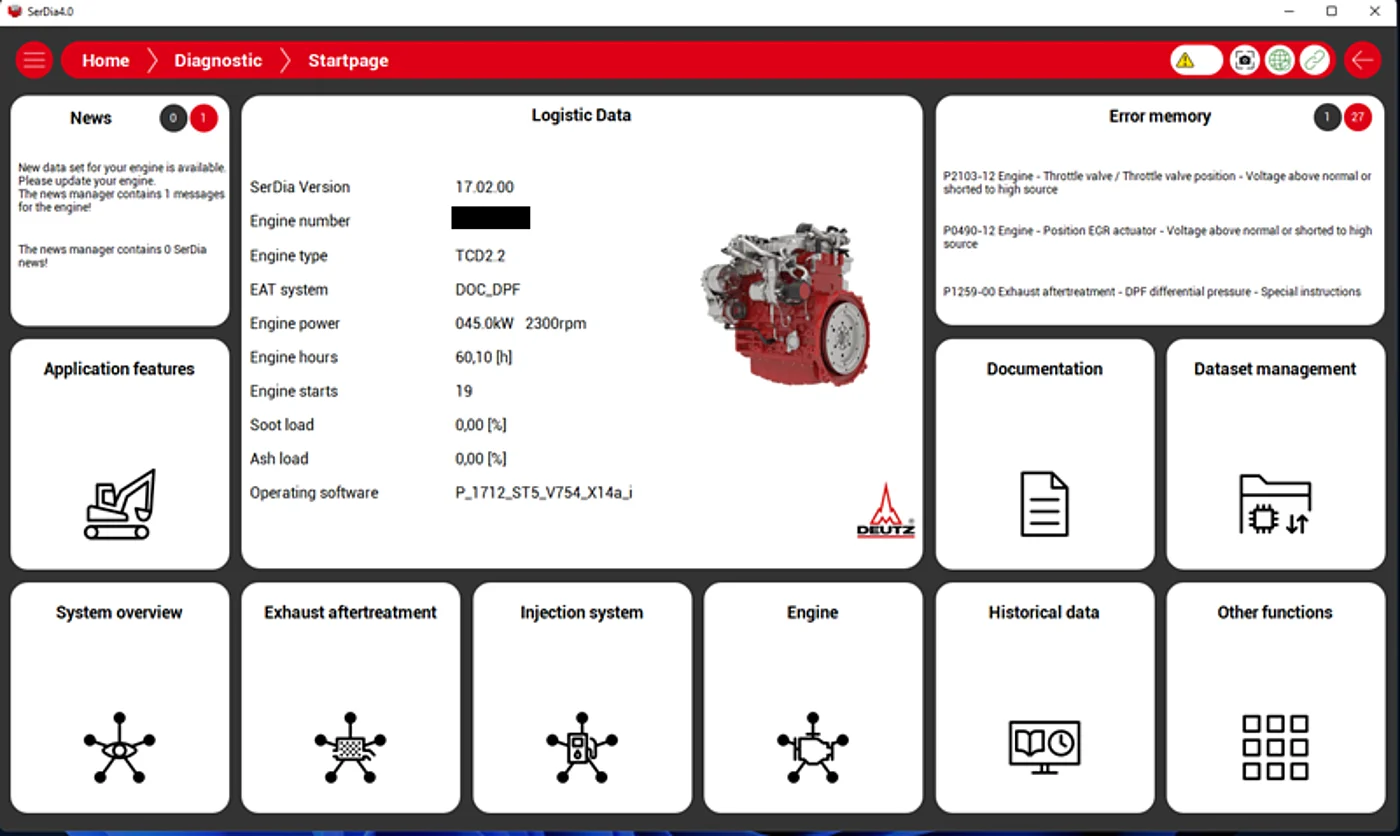Image resolution: width=1400 pixels, height=836 pixels.
Task: Click the green globe icon
Action: tap(1279, 60)
